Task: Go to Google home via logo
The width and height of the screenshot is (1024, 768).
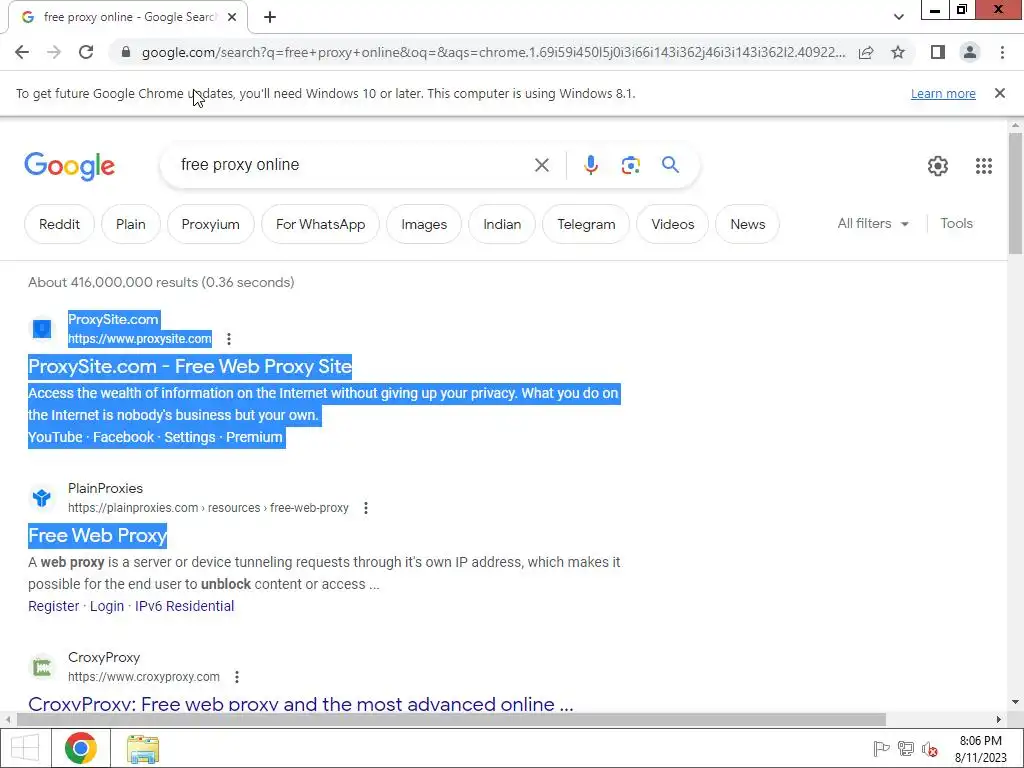Action: [69, 166]
